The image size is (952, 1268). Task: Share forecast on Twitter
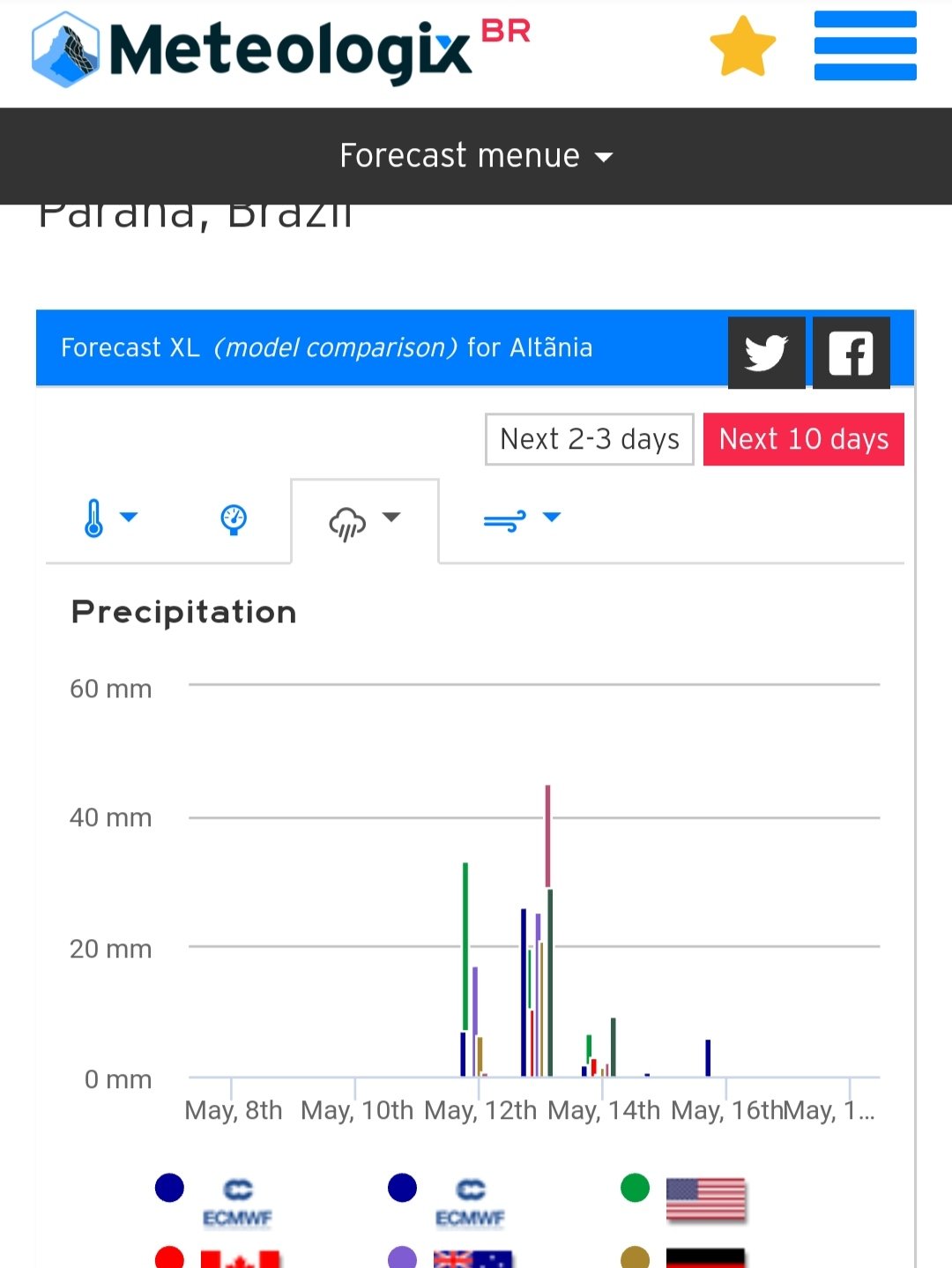(x=766, y=353)
